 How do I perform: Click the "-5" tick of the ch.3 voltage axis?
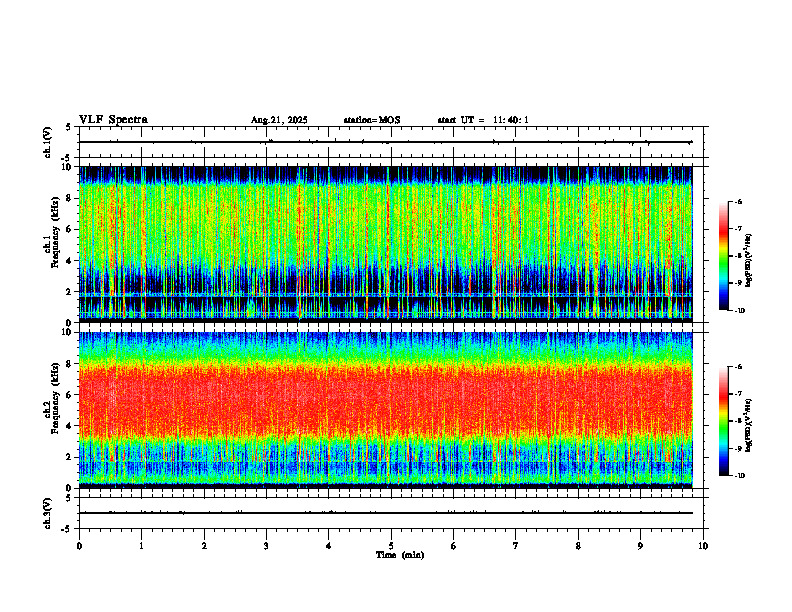67,529
